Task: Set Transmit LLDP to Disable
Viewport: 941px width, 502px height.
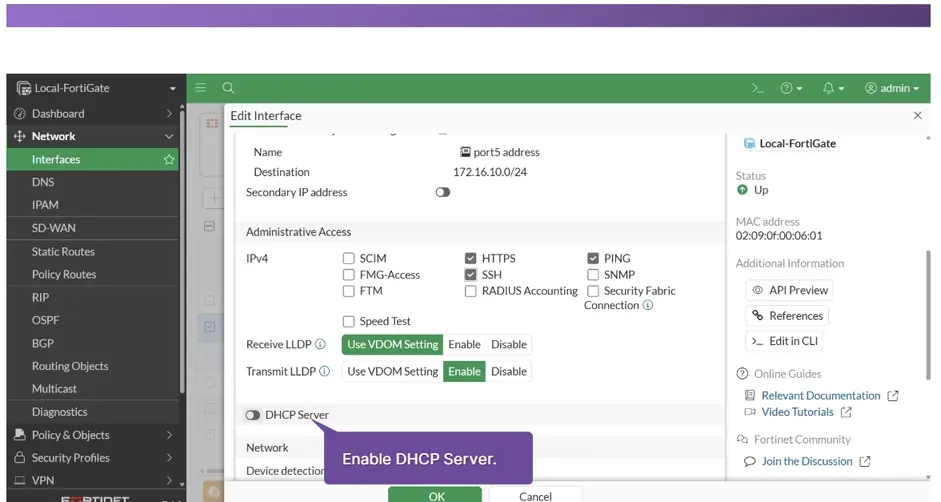Action: point(509,371)
